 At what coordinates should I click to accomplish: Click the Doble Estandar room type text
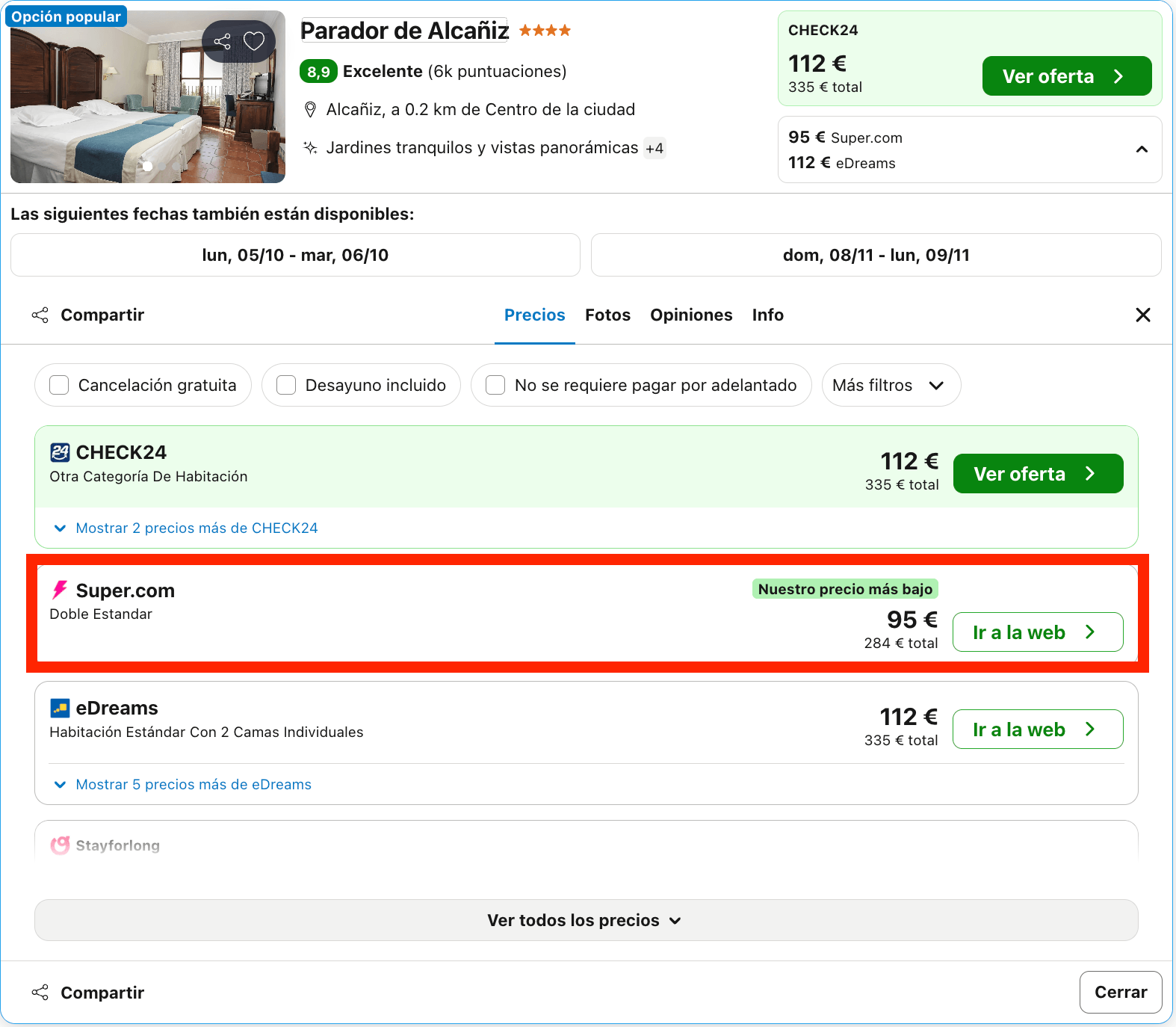tap(101, 614)
